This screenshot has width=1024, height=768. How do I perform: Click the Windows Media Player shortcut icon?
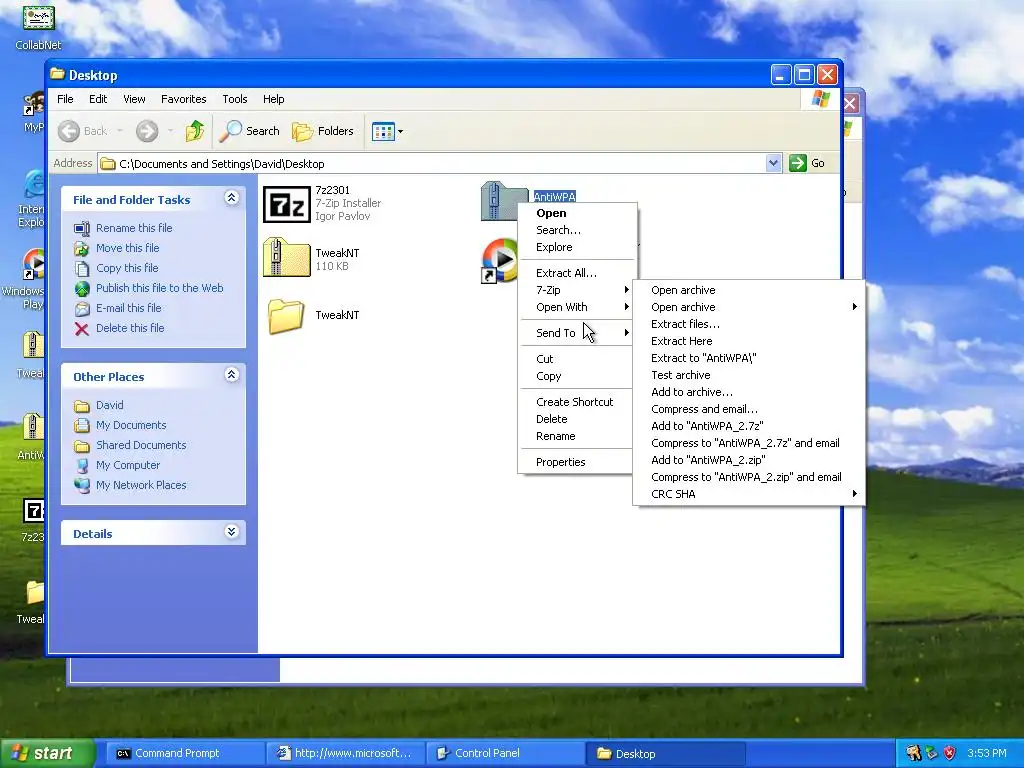click(x=500, y=260)
